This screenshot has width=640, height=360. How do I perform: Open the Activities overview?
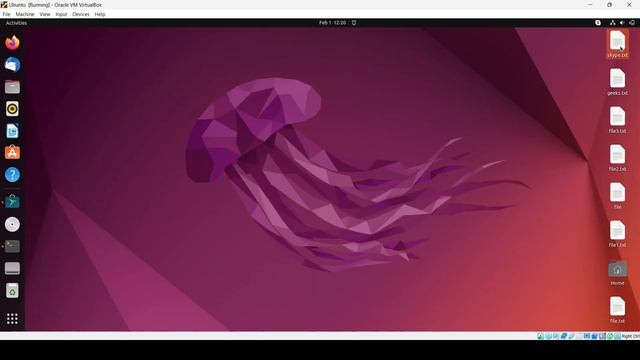16,23
